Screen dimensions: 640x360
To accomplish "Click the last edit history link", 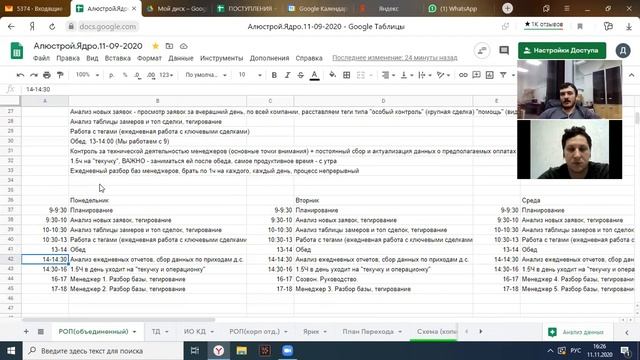I will point(395,58).
